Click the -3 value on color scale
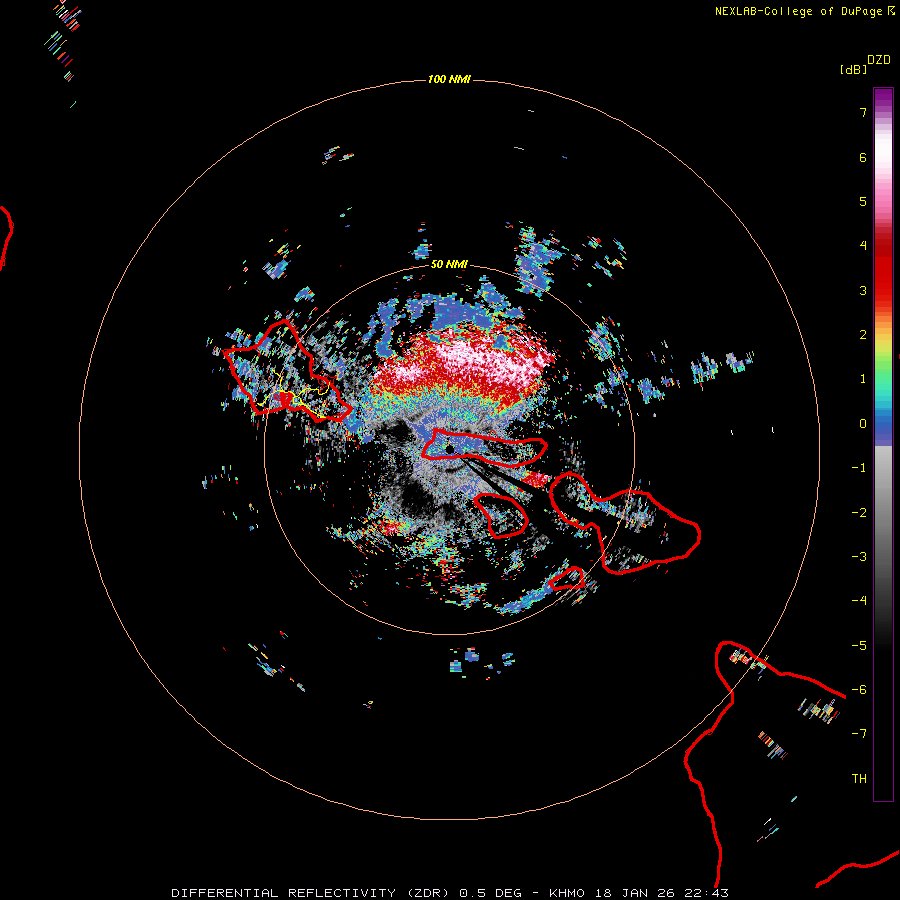This screenshot has height=900, width=900. 859,557
